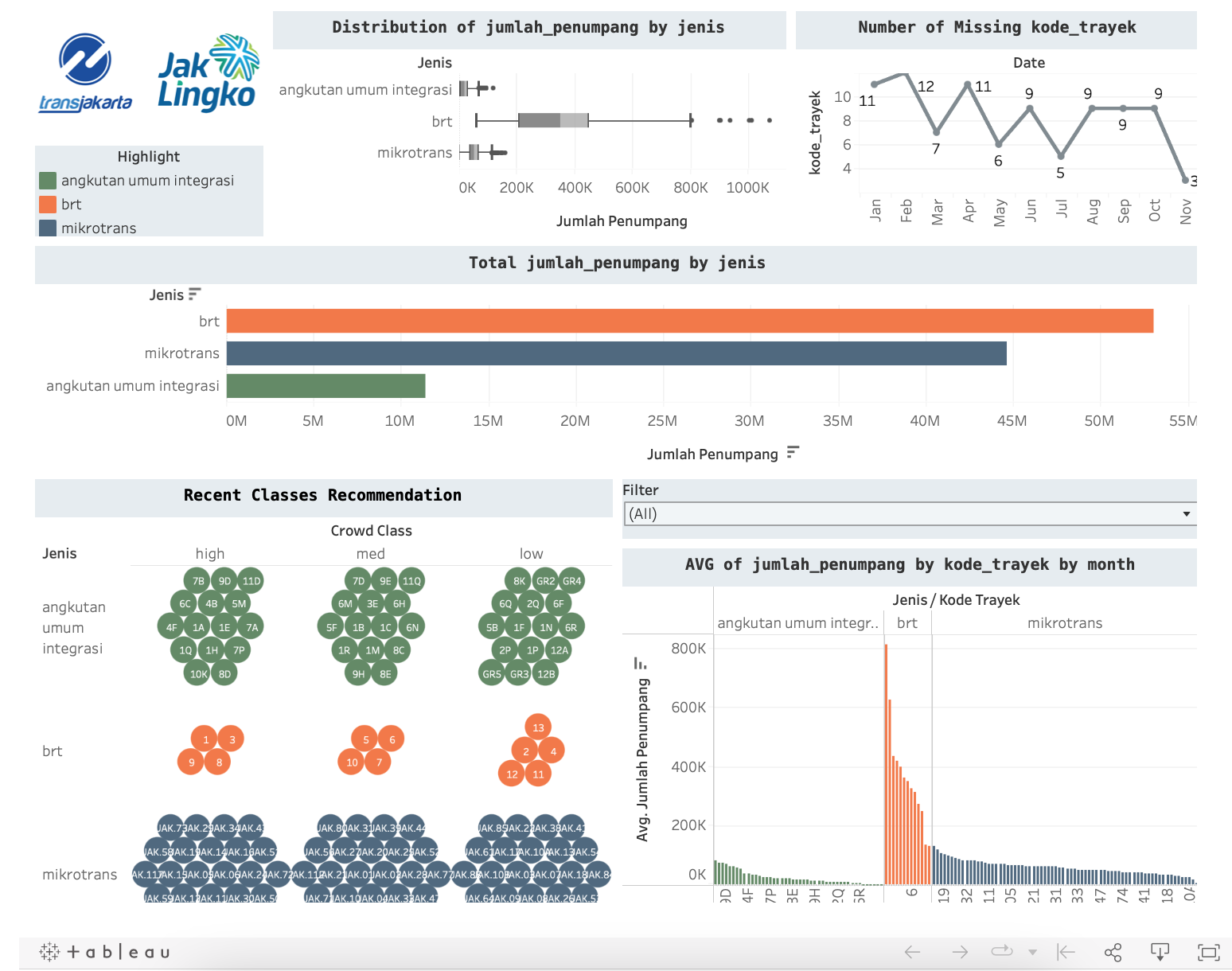Open the share icon in toolbar

coord(1113,952)
